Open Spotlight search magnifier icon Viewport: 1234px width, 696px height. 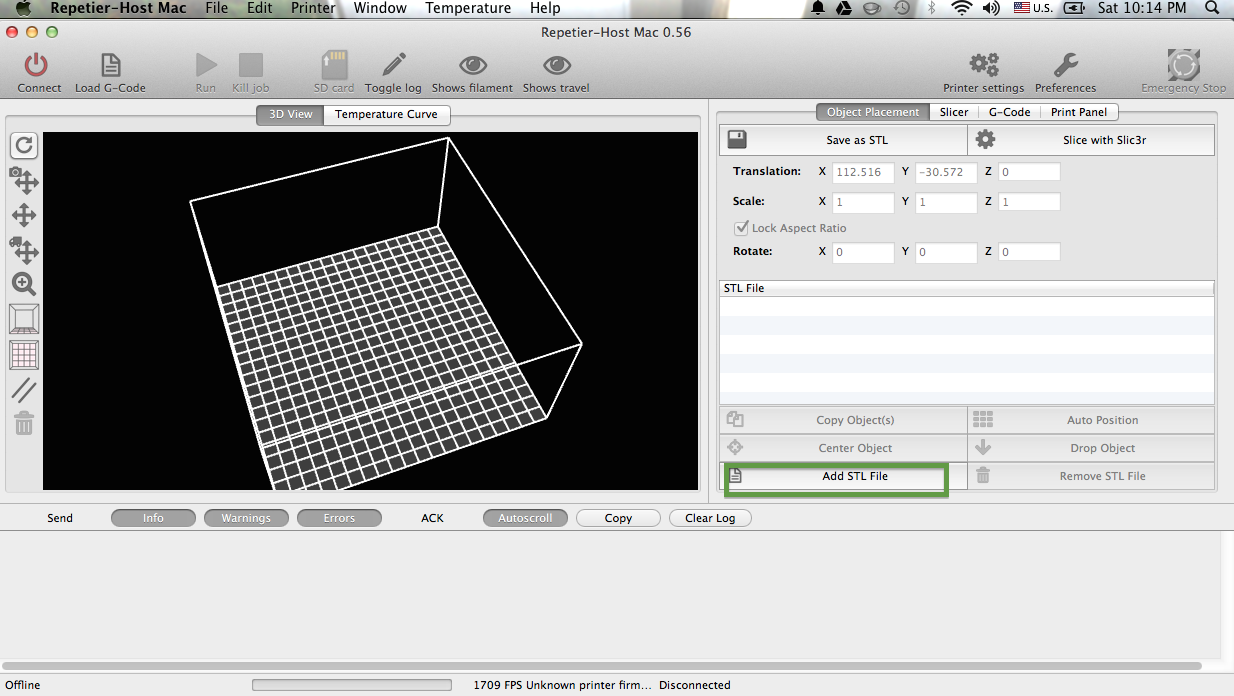[x=1211, y=8]
